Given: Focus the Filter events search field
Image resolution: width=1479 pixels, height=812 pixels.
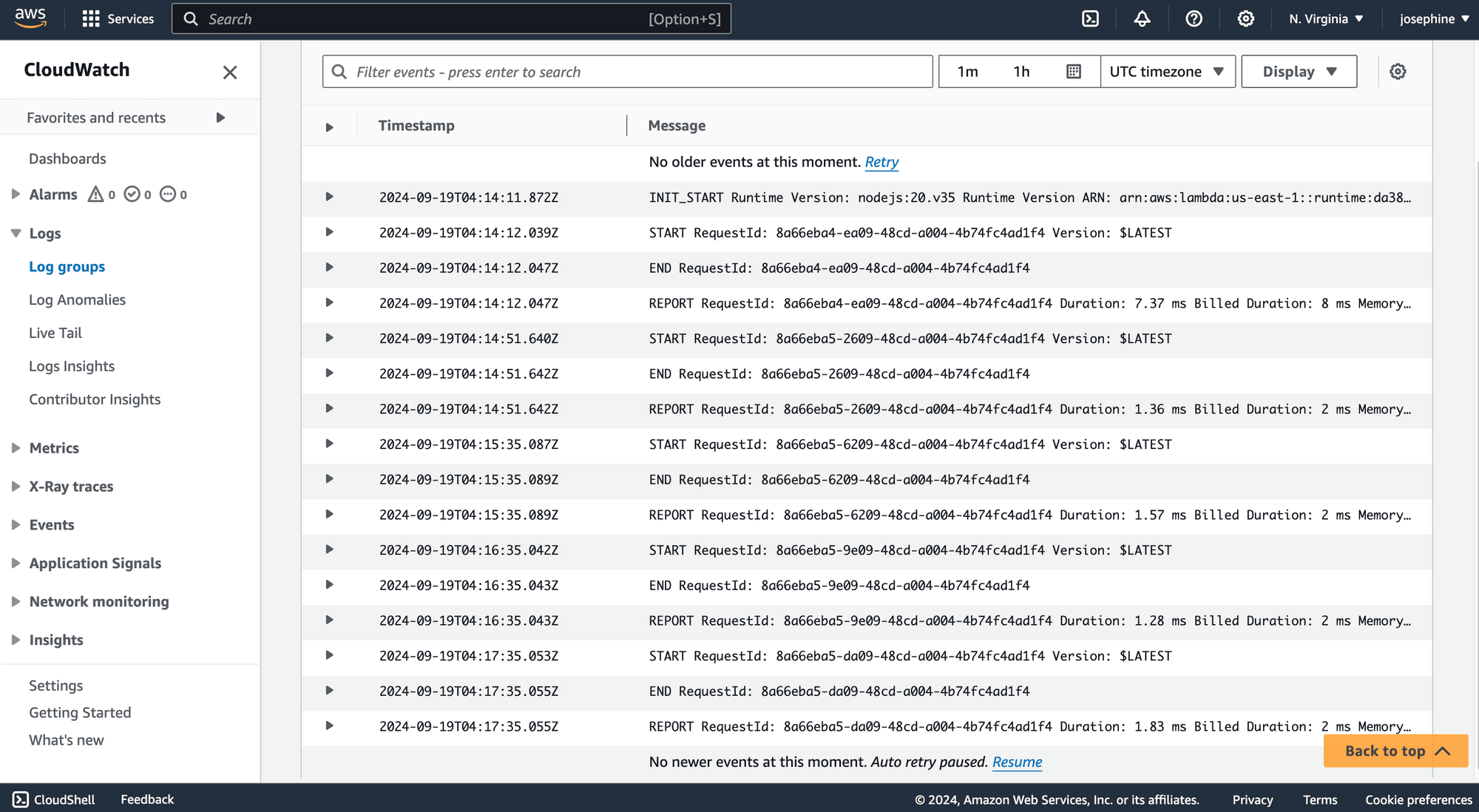Looking at the screenshot, I should (627, 72).
